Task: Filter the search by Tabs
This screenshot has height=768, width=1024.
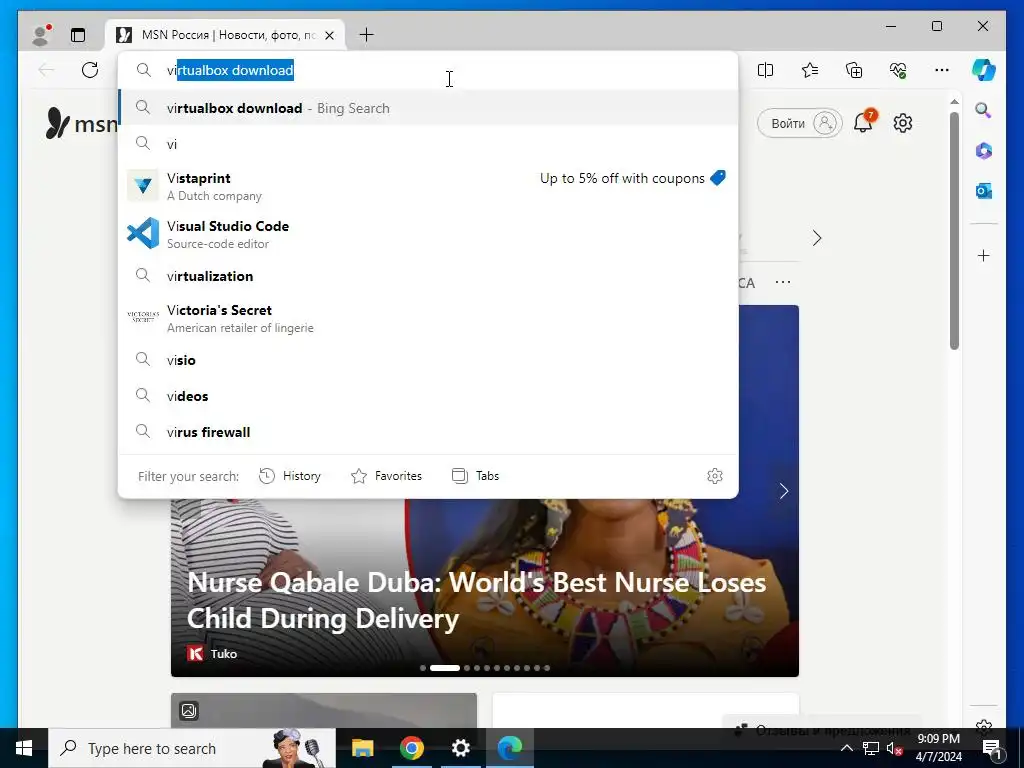Action: (475, 476)
